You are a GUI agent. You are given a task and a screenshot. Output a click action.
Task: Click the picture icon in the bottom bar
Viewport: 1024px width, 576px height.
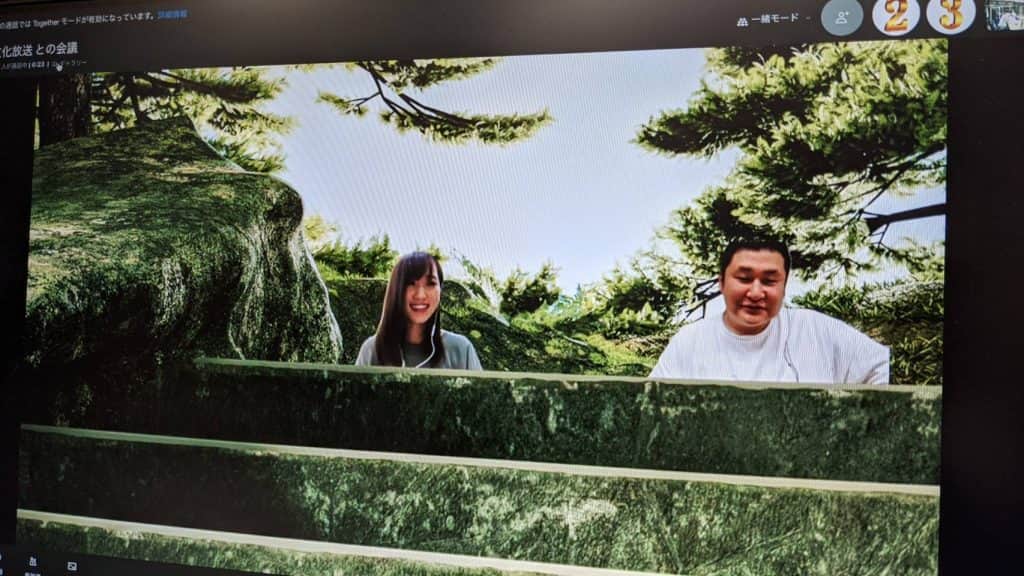pyautogui.click(x=72, y=565)
